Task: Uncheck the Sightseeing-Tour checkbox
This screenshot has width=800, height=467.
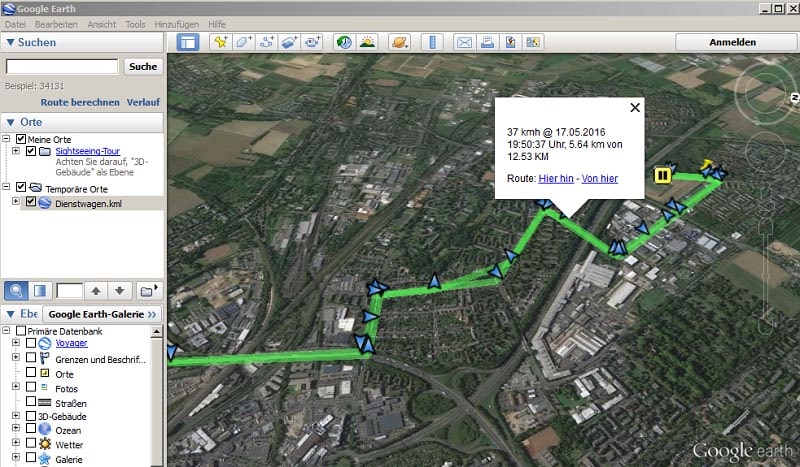Action: tap(31, 151)
